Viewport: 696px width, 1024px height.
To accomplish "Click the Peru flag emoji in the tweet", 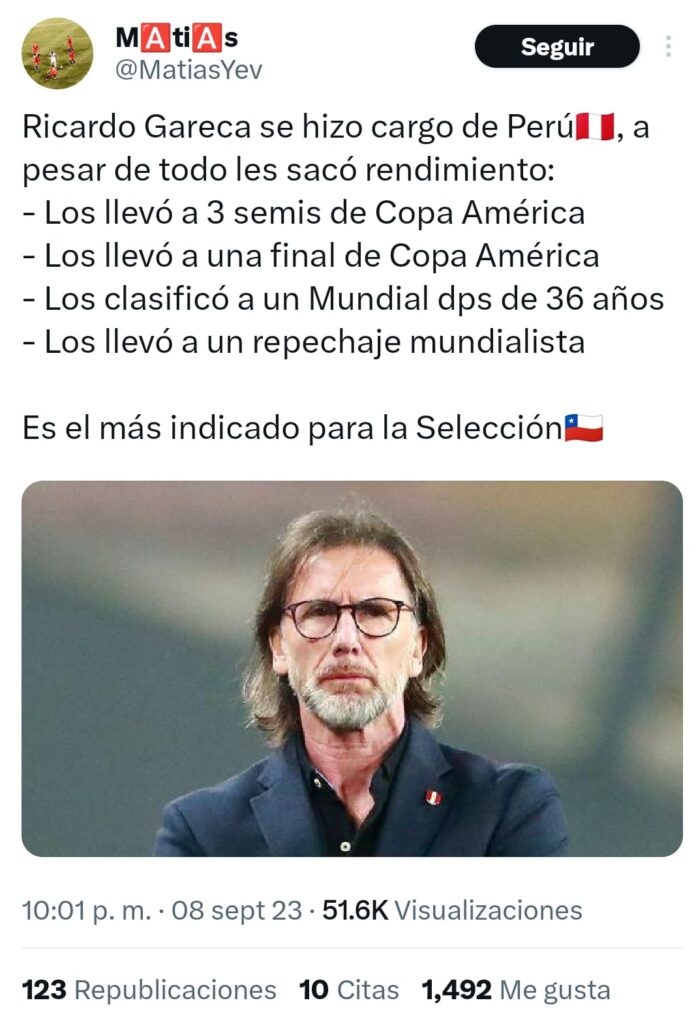I will click(x=595, y=127).
